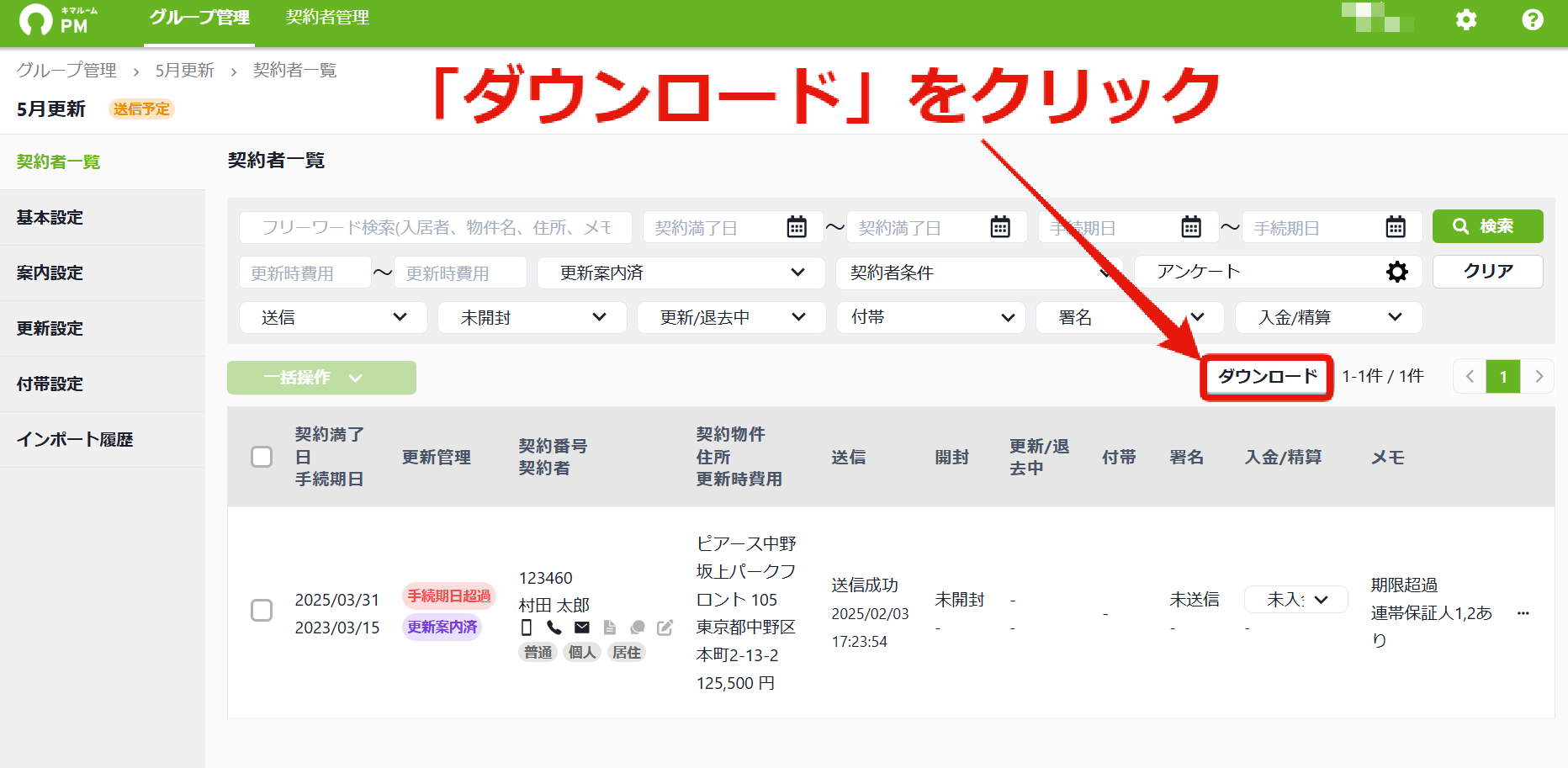
Task: Open インポート履歴 in sidebar
Action: 103,440
